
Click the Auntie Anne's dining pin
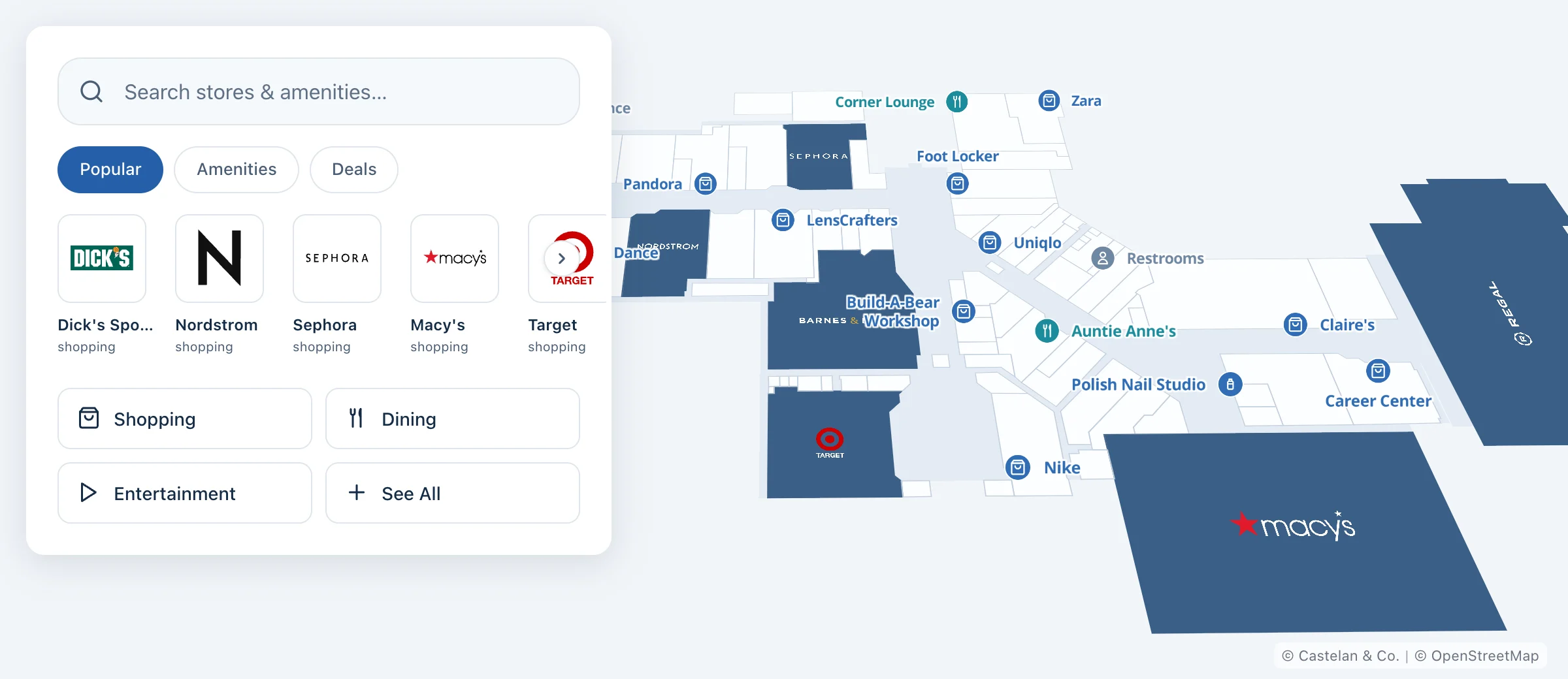point(1047,331)
